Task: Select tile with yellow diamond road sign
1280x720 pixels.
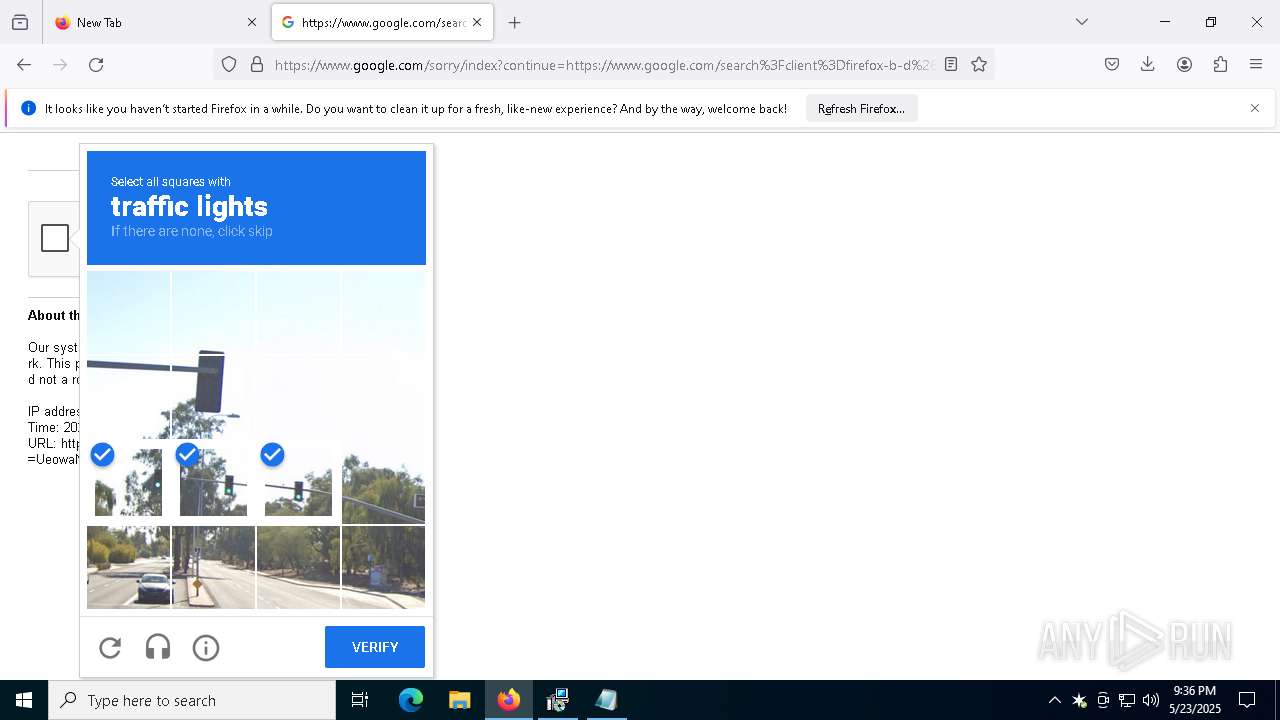Action: pyautogui.click(x=213, y=567)
